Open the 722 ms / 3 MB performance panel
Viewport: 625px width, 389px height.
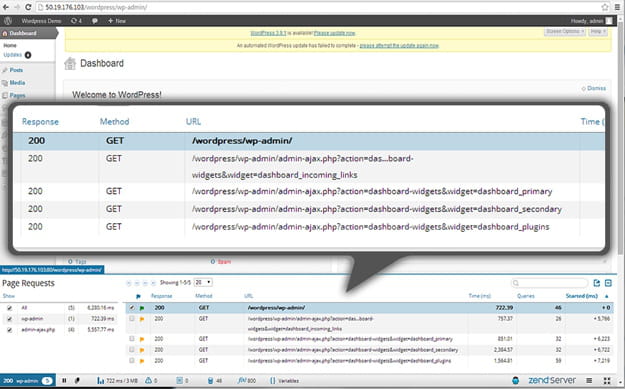[117, 381]
